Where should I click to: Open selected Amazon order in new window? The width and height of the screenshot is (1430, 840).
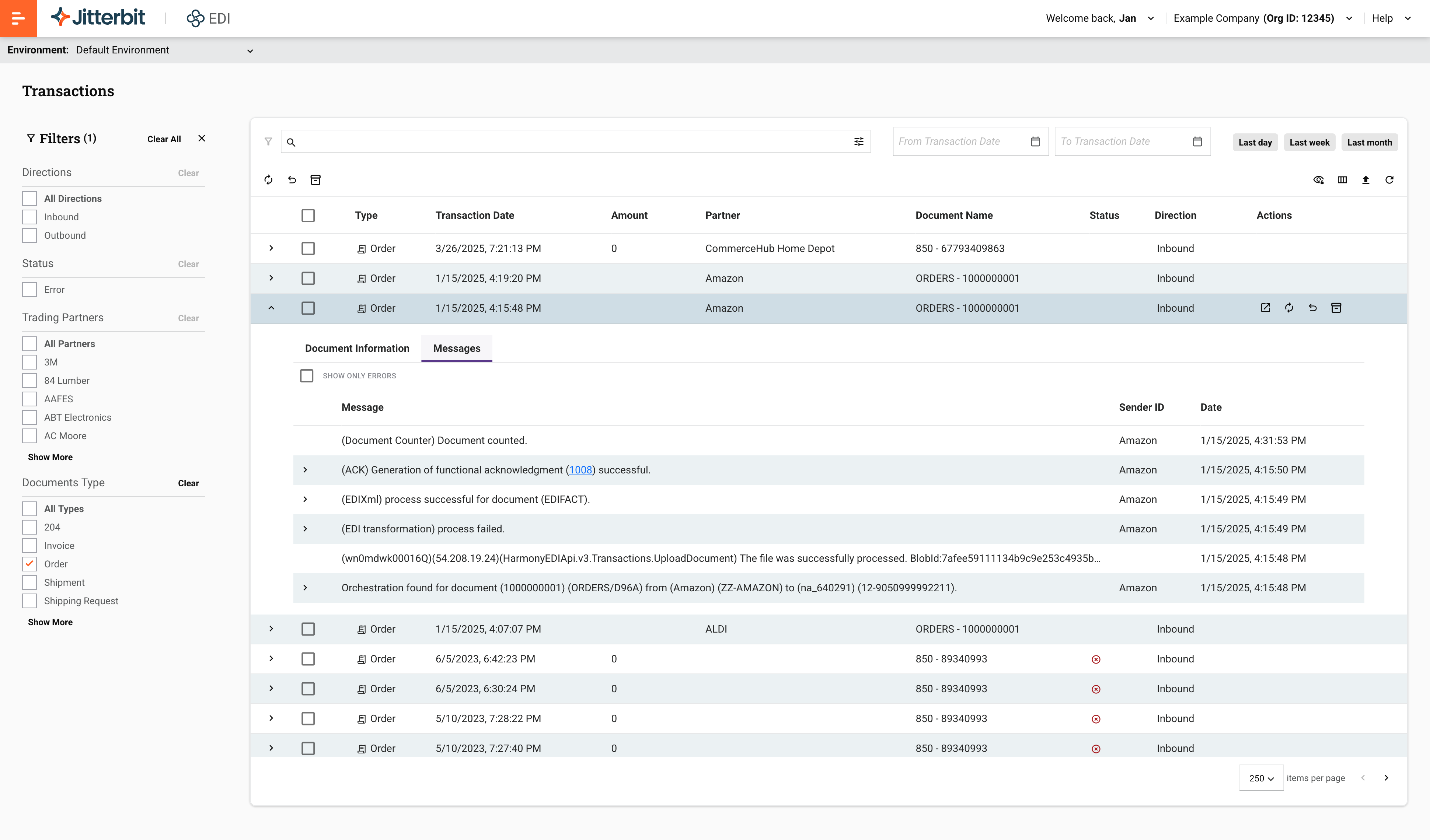coord(1265,308)
